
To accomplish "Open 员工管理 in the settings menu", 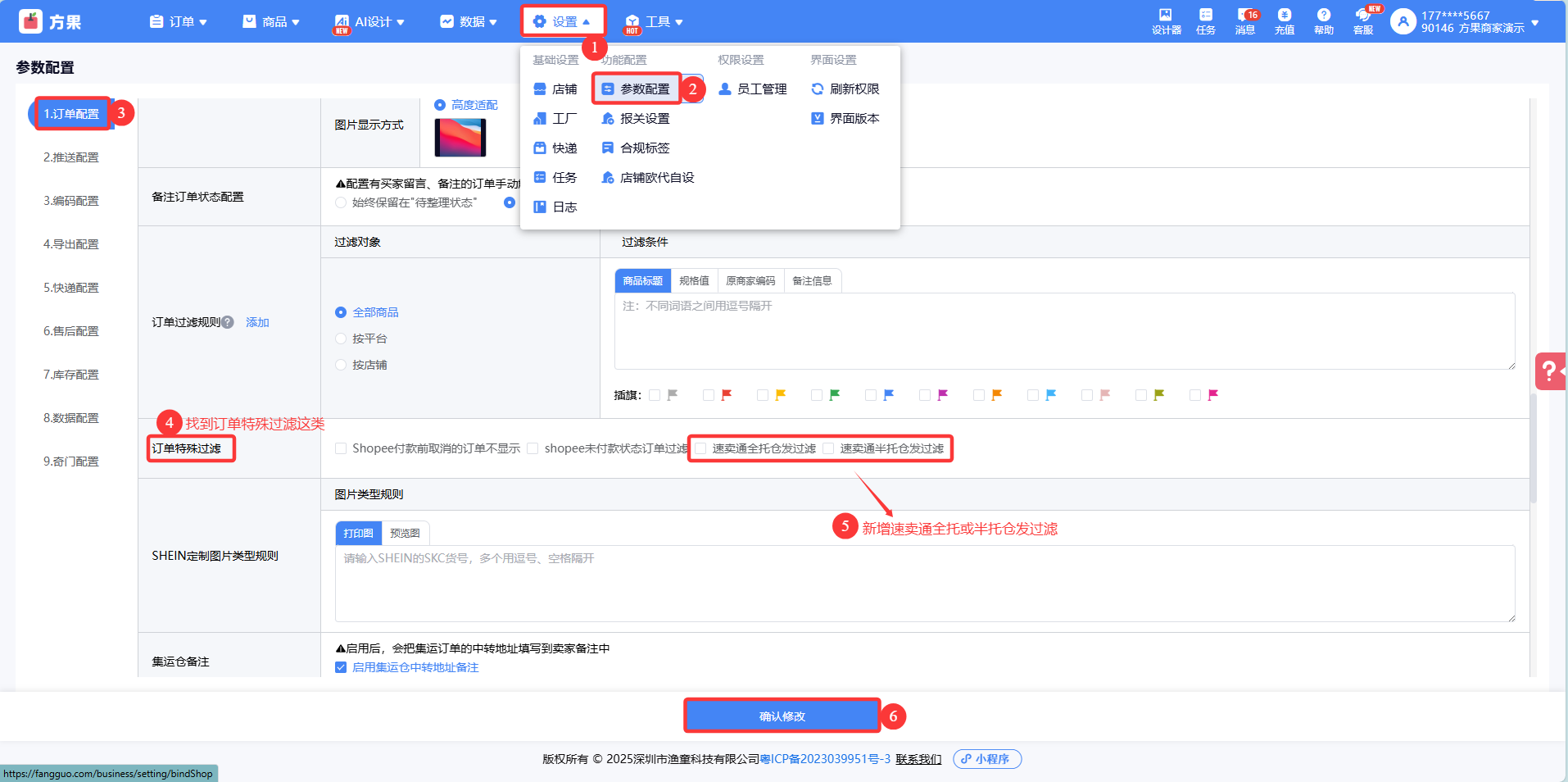I will 753,89.
